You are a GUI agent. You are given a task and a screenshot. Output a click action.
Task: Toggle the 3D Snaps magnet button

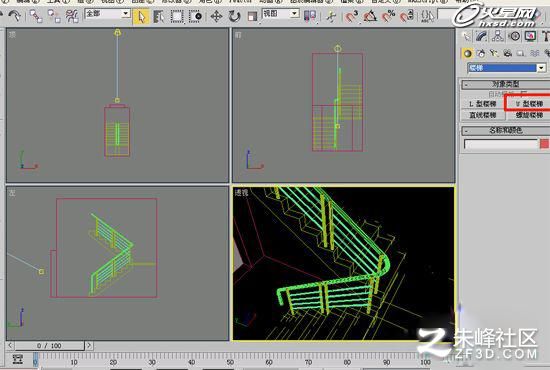pyautogui.click(x=351, y=16)
